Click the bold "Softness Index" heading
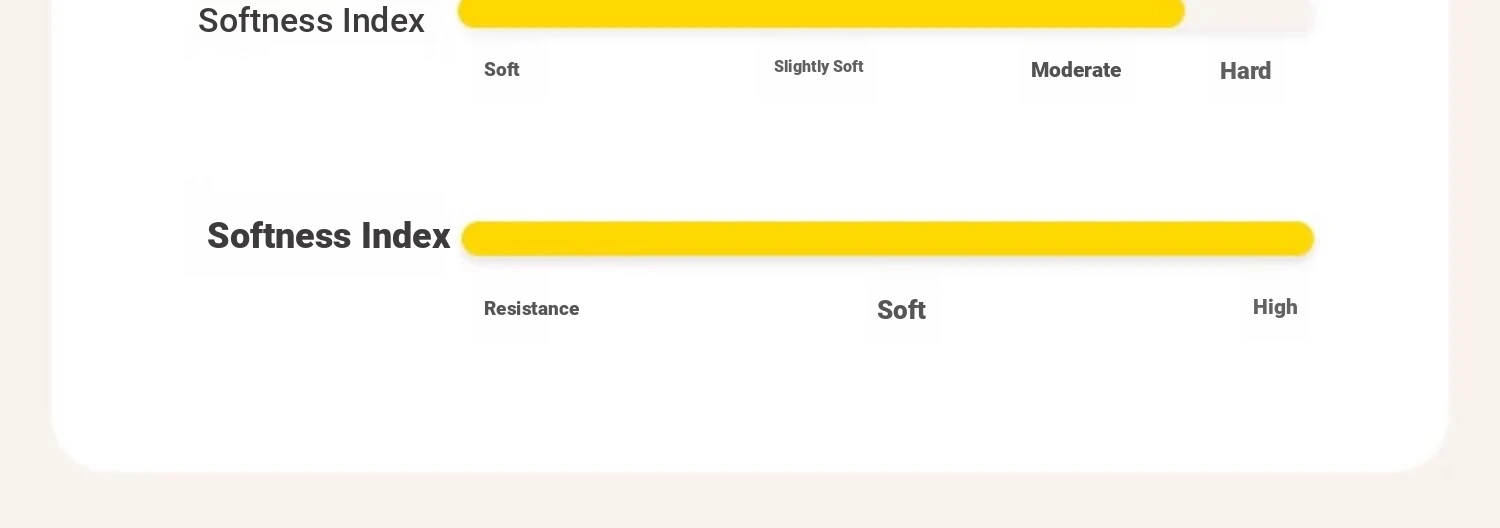 pos(328,236)
